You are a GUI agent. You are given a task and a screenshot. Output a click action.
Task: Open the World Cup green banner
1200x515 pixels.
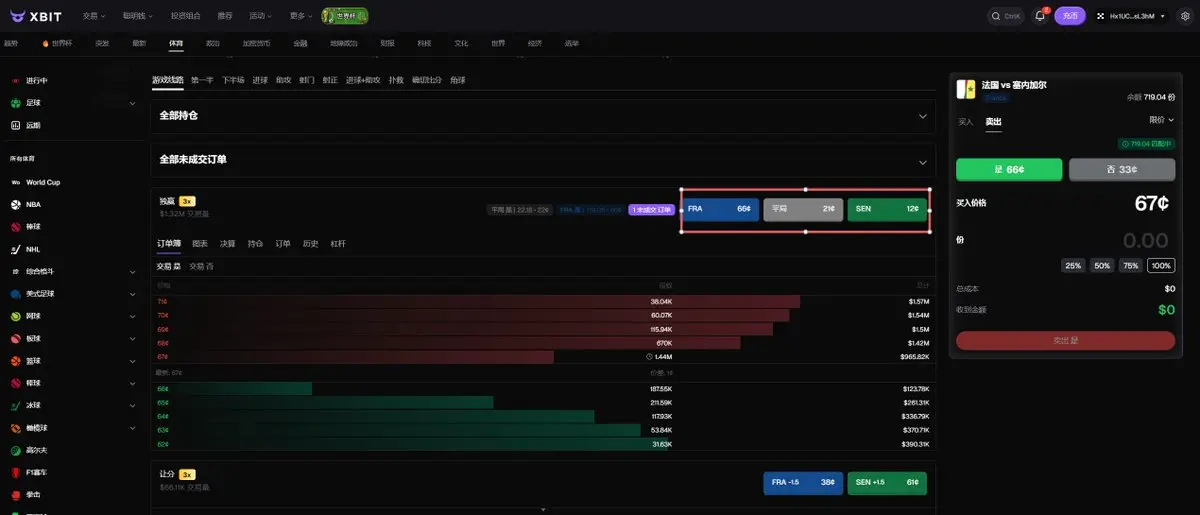pos(344,15)
